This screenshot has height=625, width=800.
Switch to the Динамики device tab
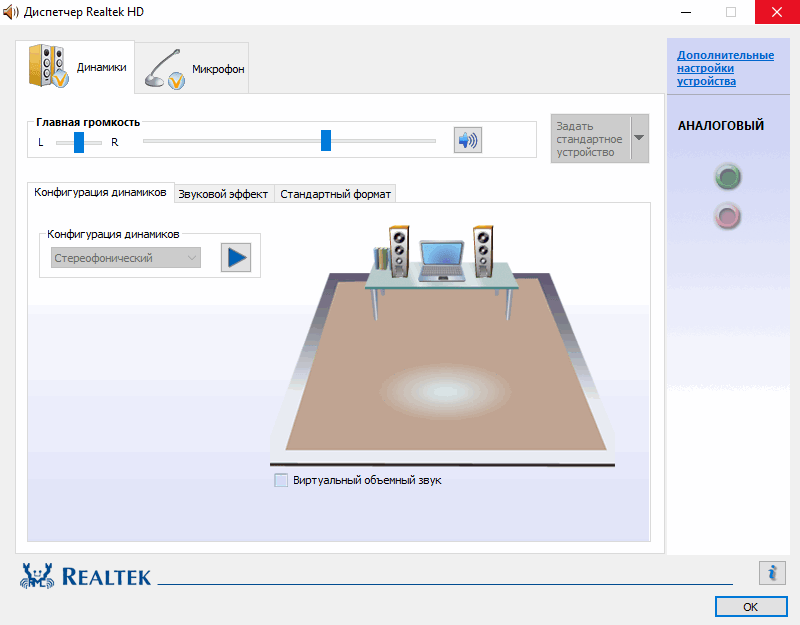(75, 67)
